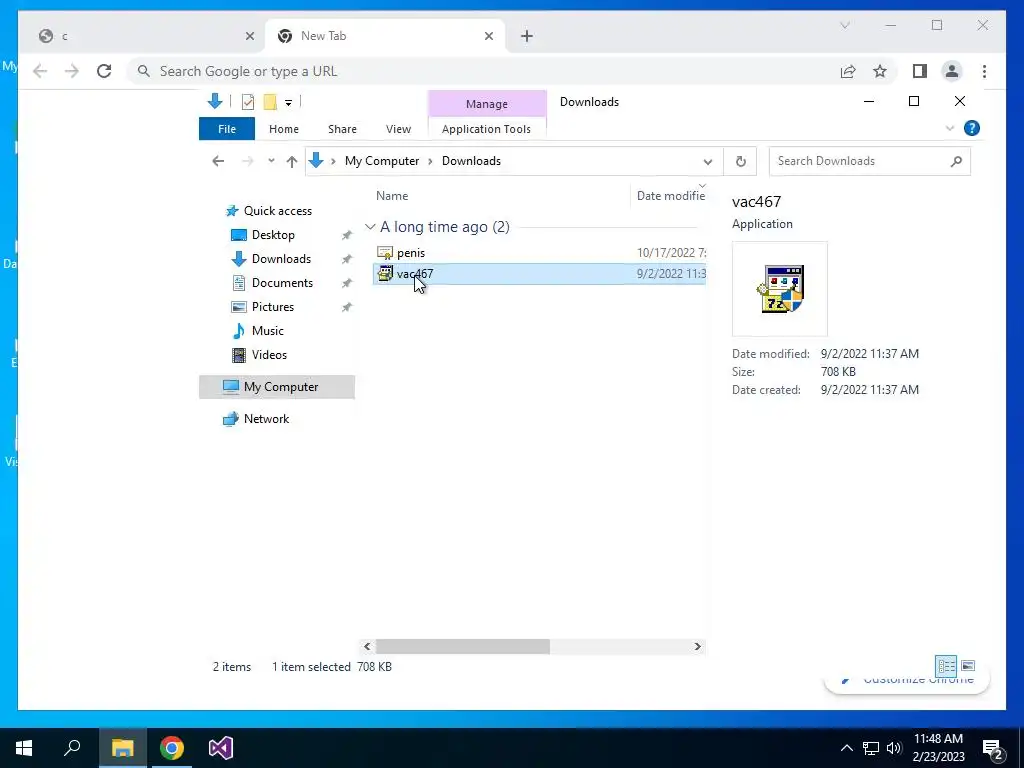Click the vac467 preview thumbnail
Viewport: 1024px width, 768px height.
pyautogui.click(x=780, y=289)
